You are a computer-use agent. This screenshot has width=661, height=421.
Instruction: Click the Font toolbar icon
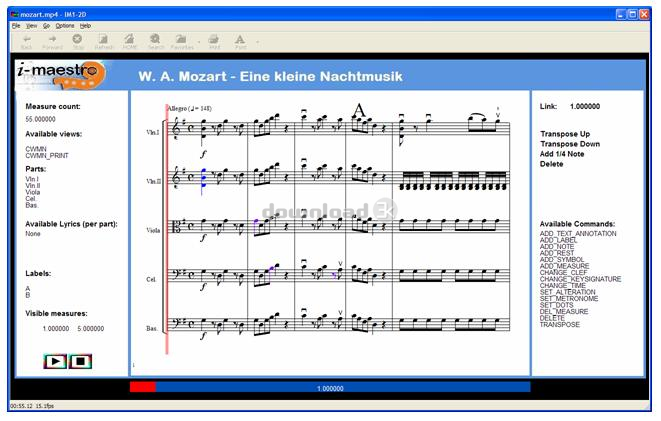(240, 40)
